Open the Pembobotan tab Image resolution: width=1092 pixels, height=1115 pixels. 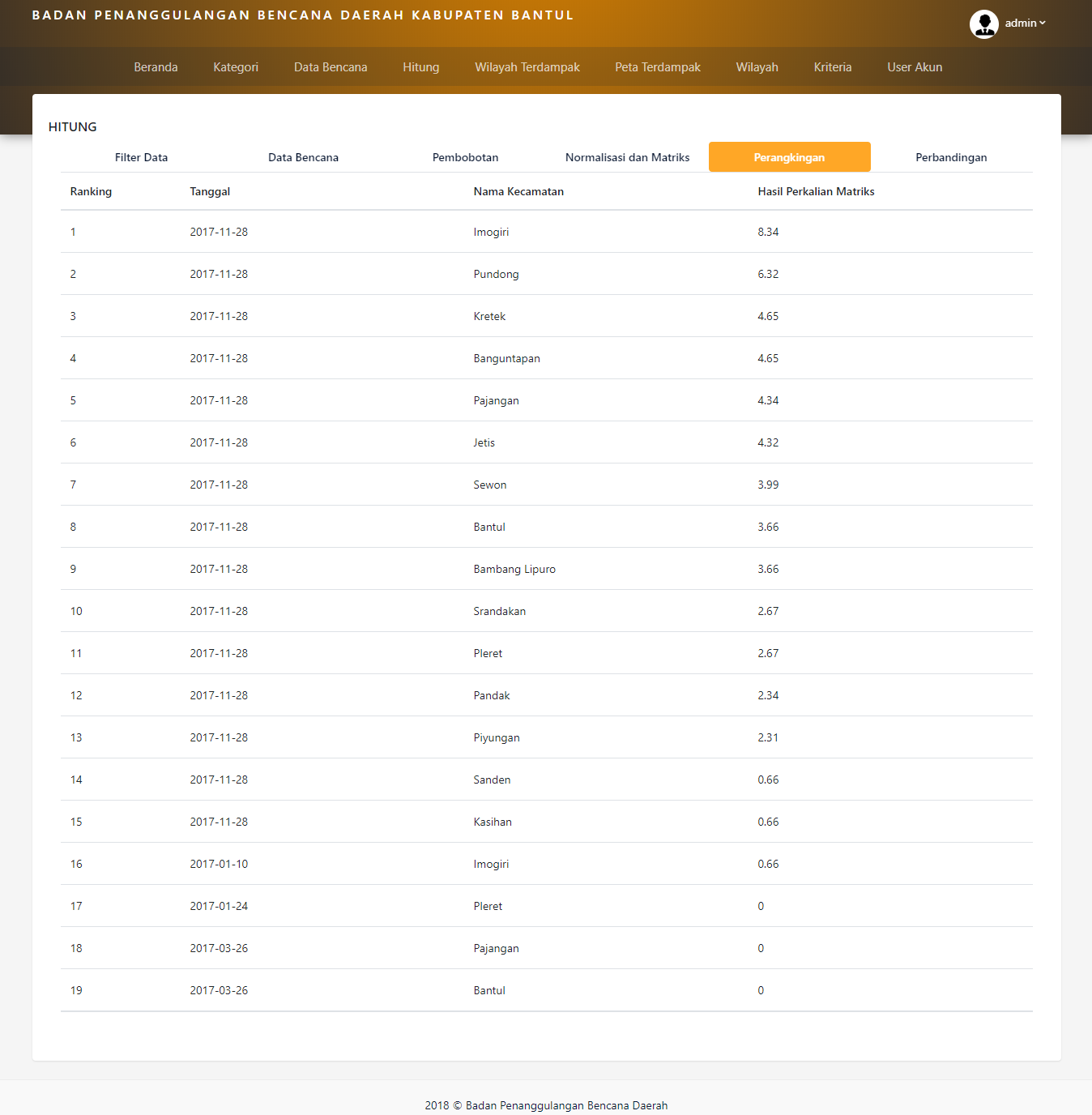click(x=466, y=157)
